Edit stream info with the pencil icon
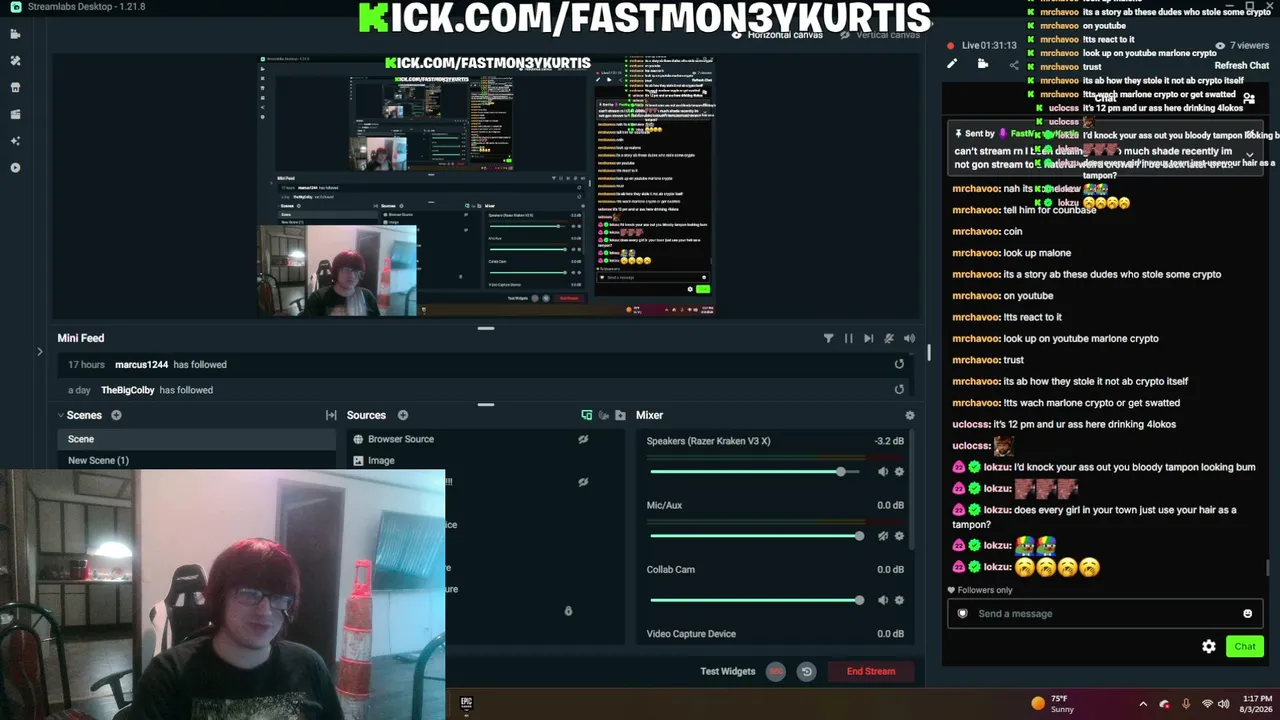The image size is (1280, 720). tap(952, 64)
